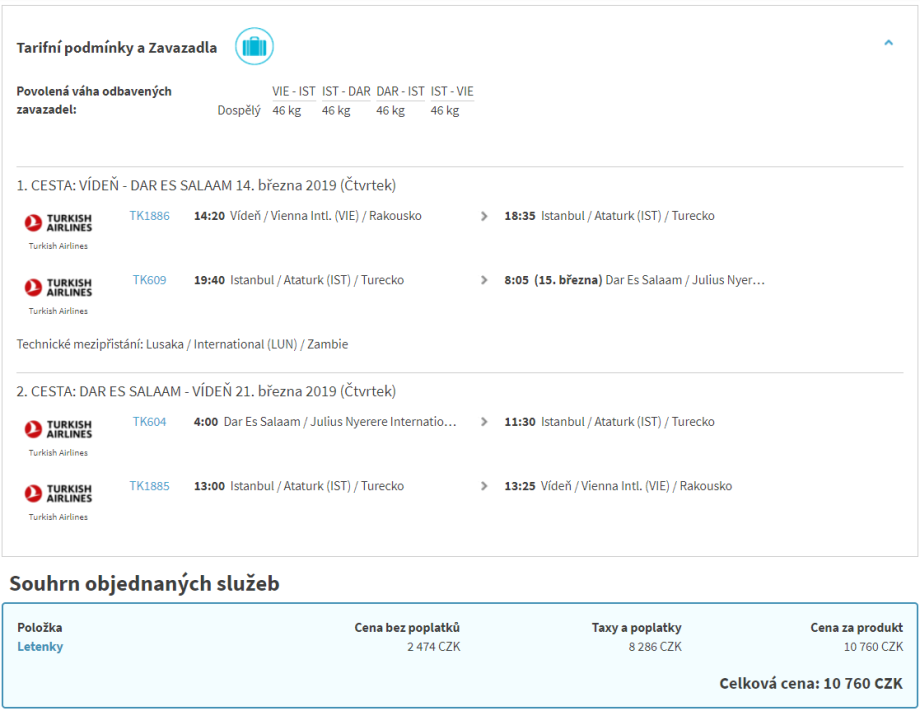Click arrow before Istanbul 11:30 arrival
This screenshot has width=920, height=711.
point(484,422)
